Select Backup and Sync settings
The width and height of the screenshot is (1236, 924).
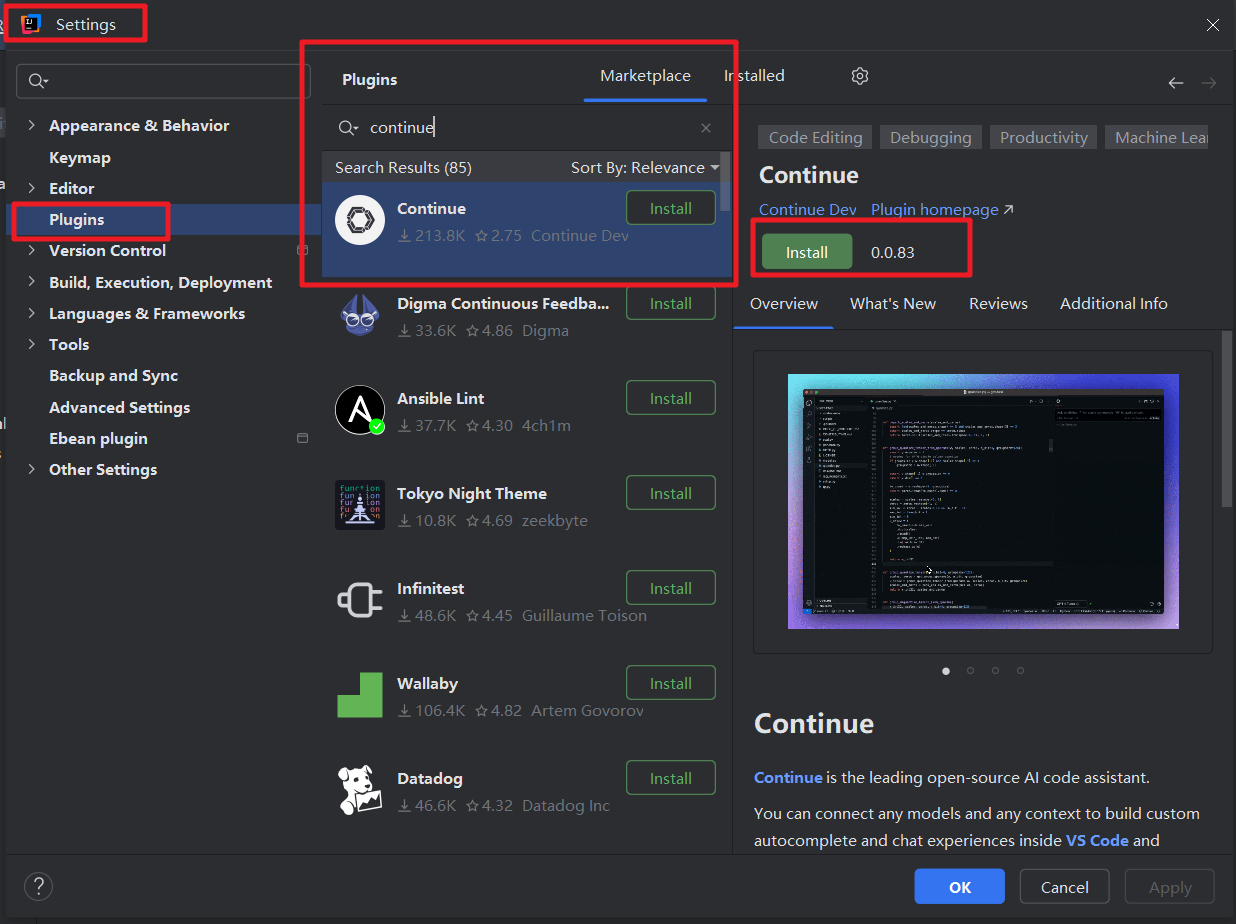pyautogui.click(x=114, y=375)
